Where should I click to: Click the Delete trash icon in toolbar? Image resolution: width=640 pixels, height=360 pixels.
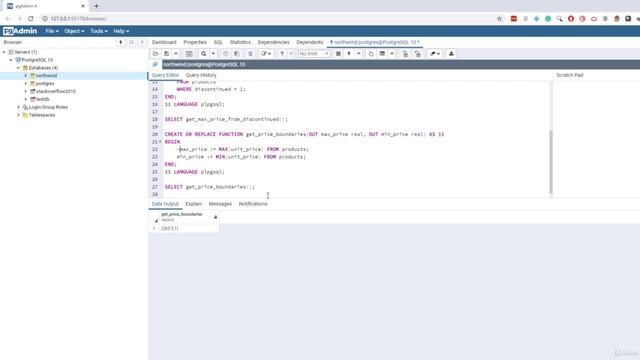[250, 54]
